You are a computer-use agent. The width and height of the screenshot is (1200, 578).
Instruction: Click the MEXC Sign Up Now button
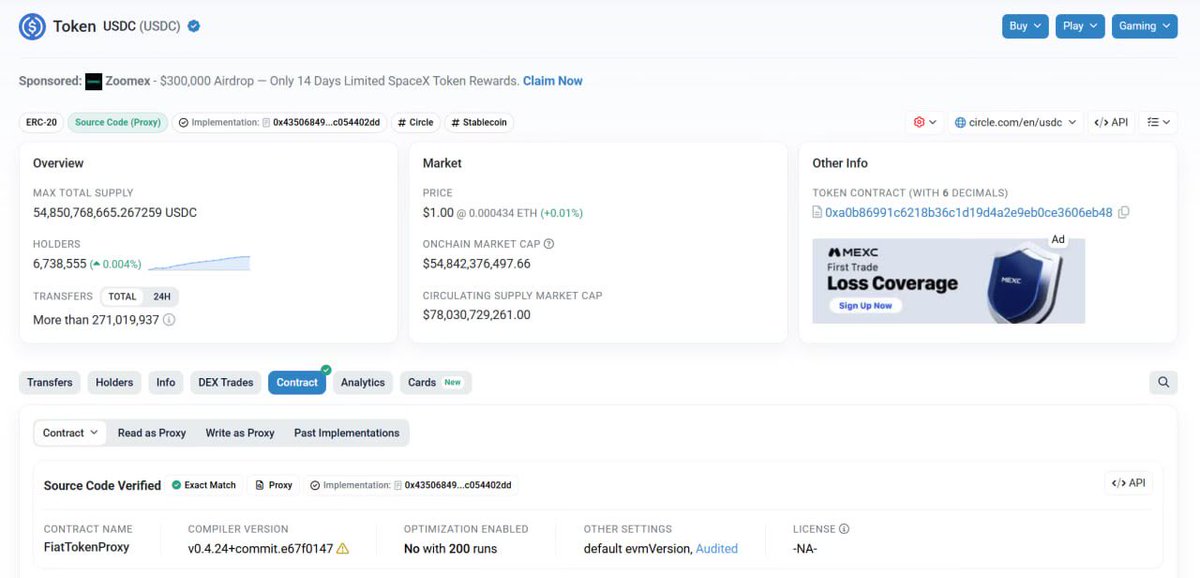click(x=865, y=305)
